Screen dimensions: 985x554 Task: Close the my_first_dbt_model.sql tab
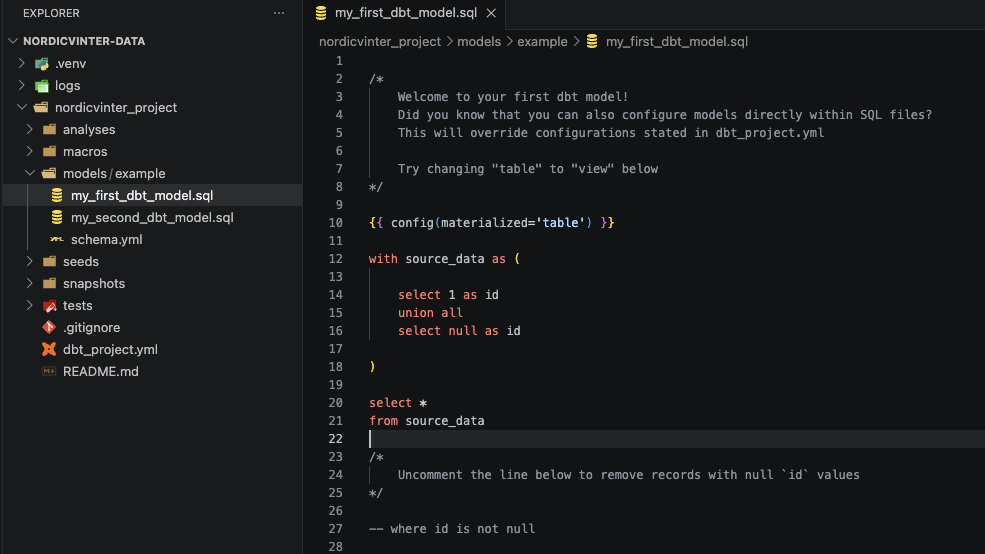coord(491,13)
